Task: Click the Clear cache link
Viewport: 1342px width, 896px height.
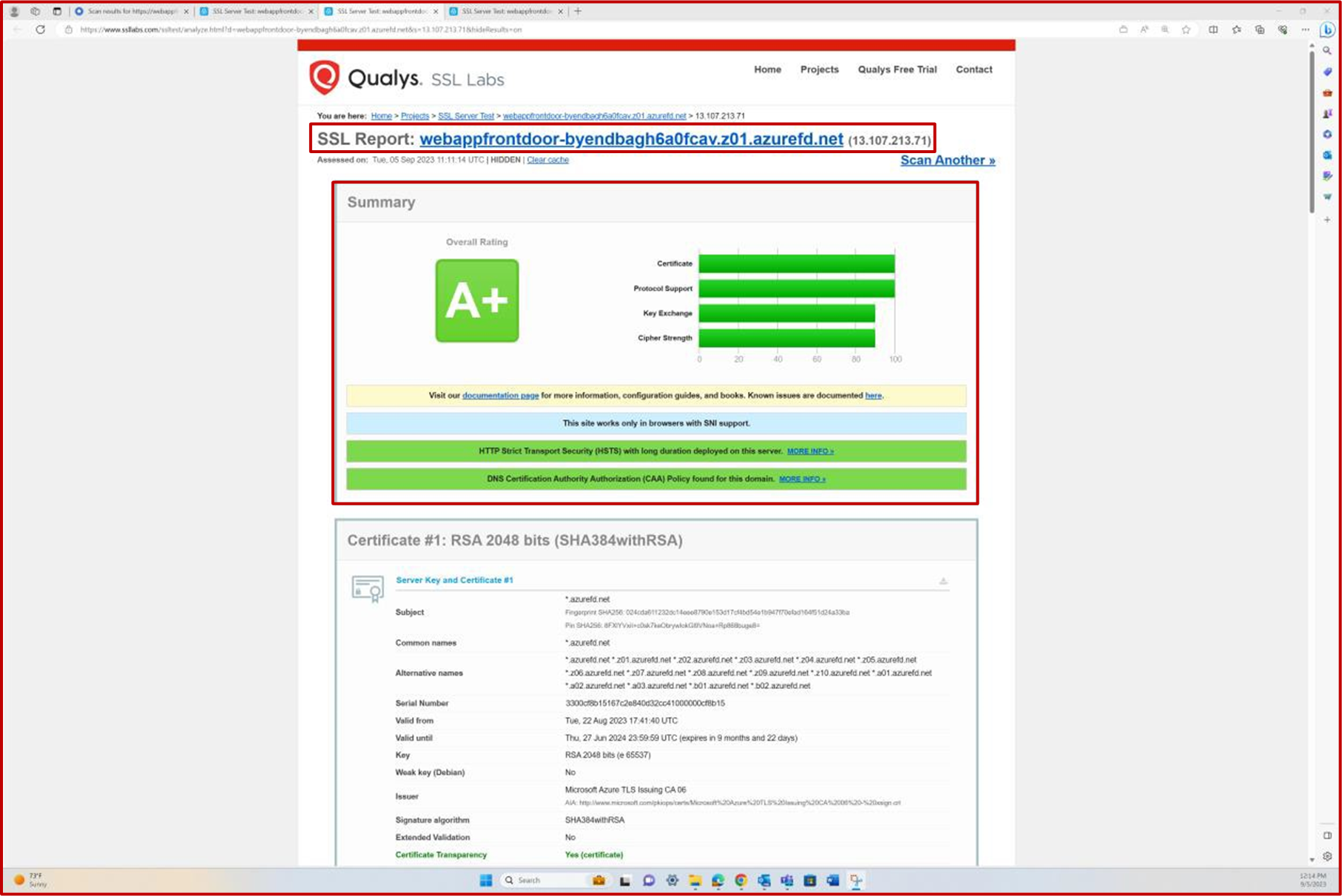Action: tap(547, 160)
